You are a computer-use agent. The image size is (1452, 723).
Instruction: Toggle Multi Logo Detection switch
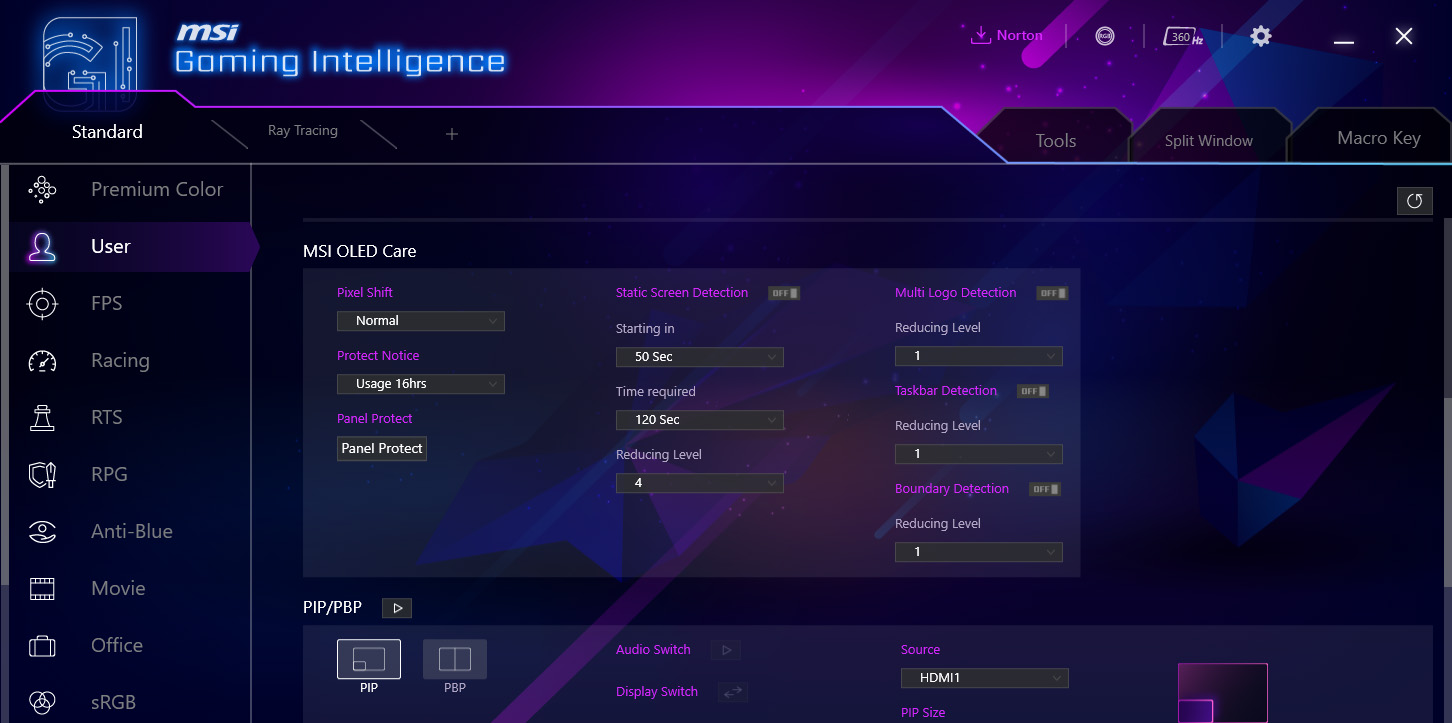pyautogui.click(x=1052, y=293)
